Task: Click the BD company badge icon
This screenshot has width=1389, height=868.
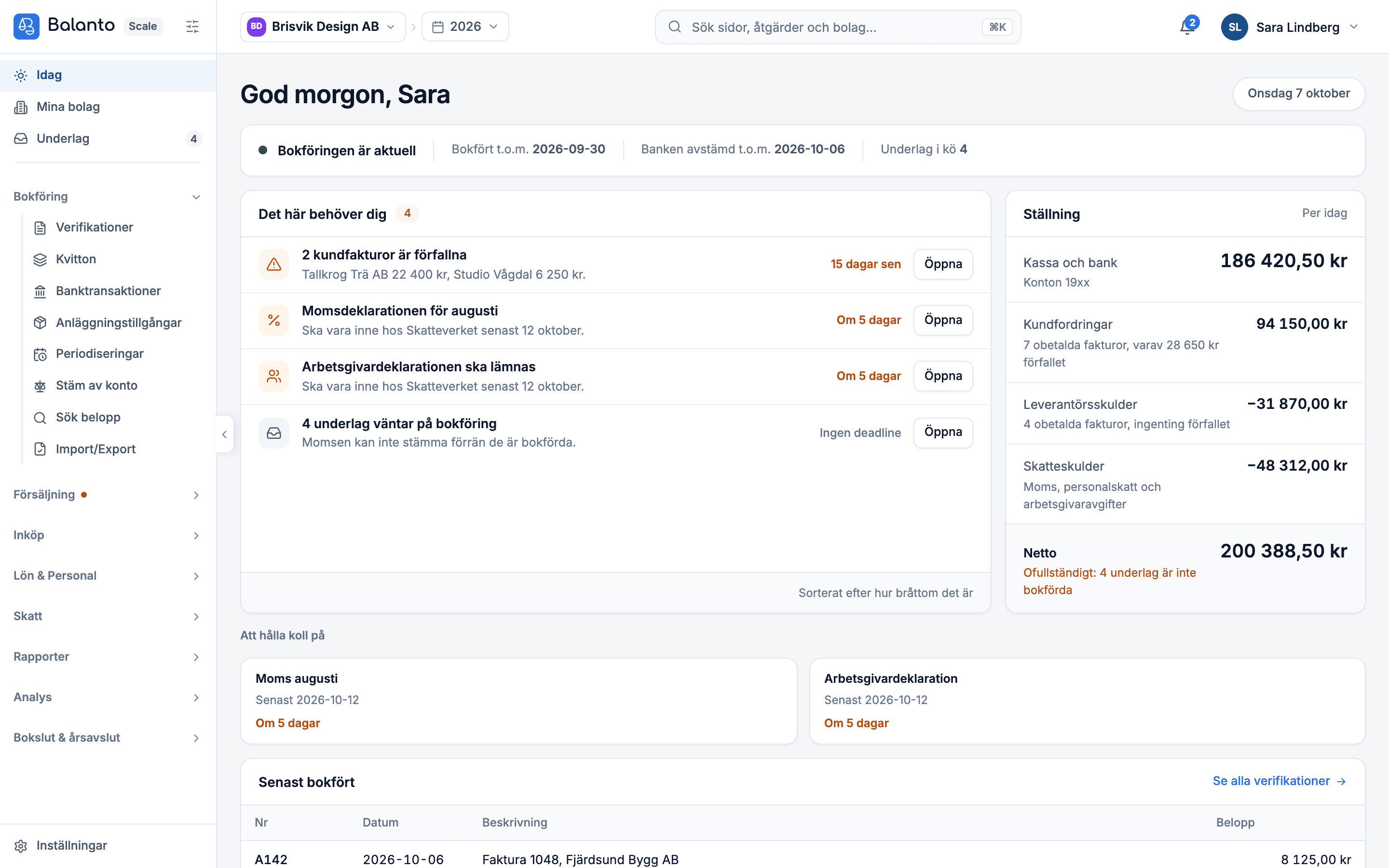Action: [256, 27]
